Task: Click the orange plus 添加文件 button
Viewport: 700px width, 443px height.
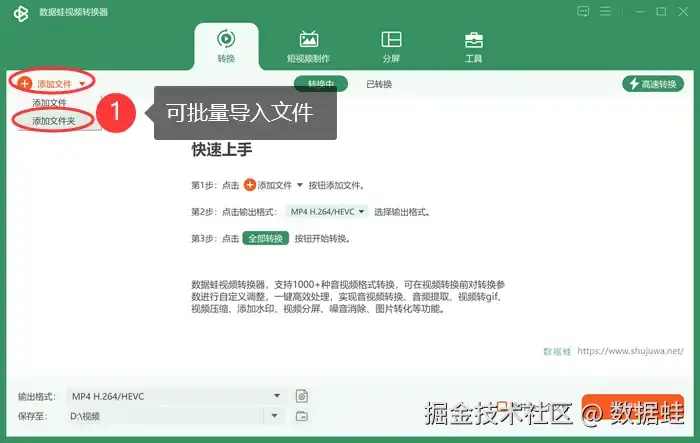Action: (x=45, y=84)
